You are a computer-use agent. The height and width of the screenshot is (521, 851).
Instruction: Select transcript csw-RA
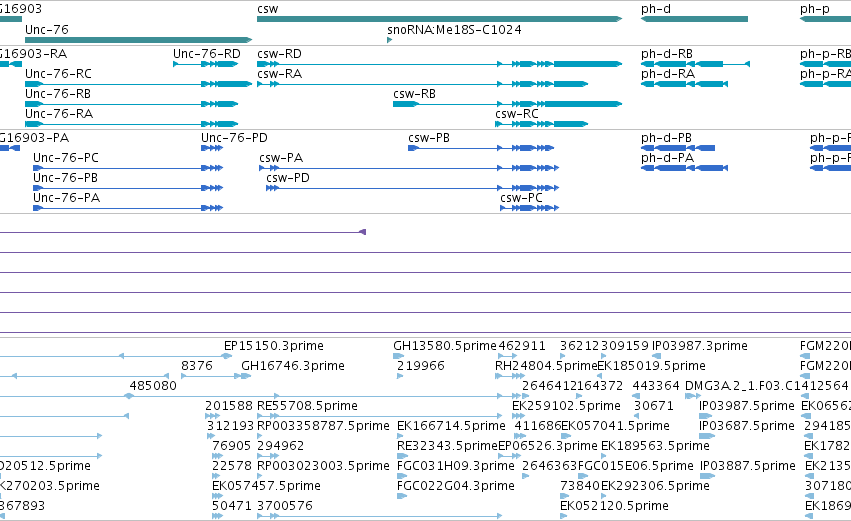[x=422, y=84]
